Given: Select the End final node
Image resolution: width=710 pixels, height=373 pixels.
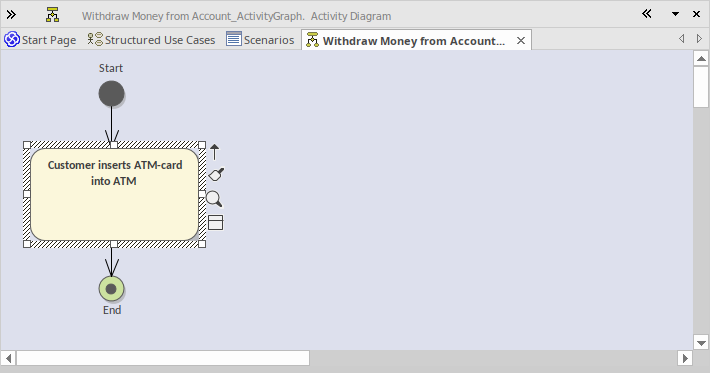Looking at the screenshot, I should 111,289.
